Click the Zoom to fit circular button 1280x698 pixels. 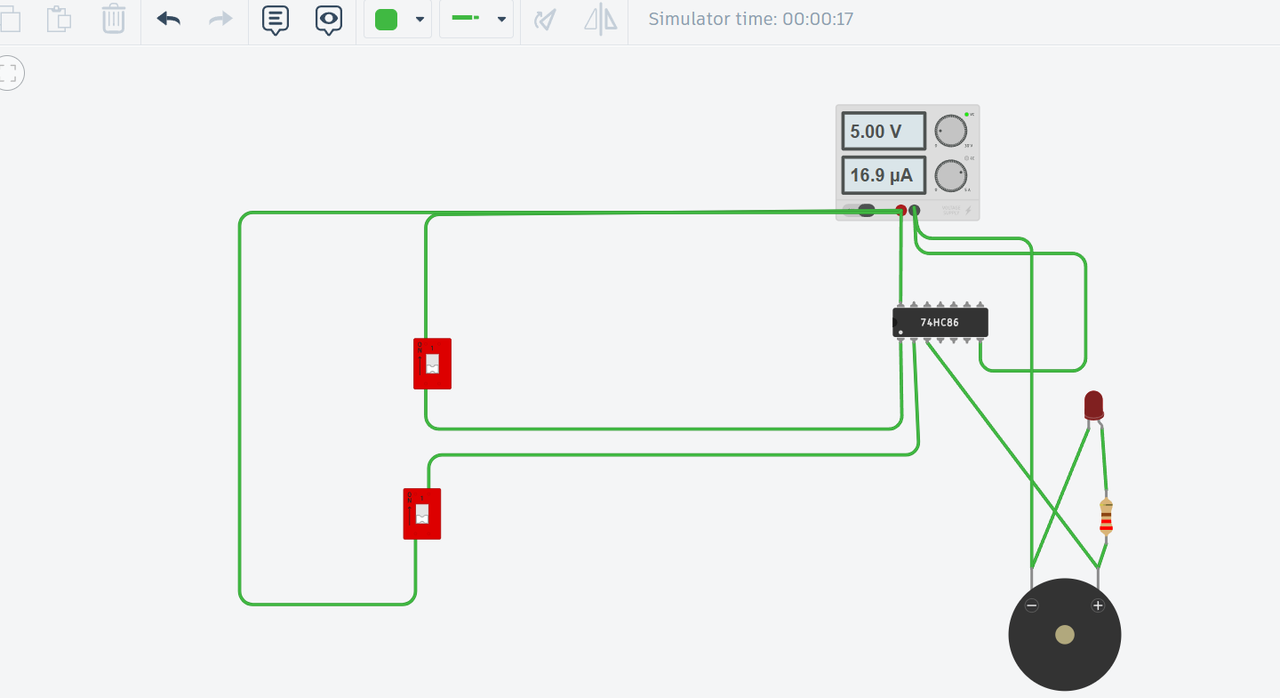9,72
